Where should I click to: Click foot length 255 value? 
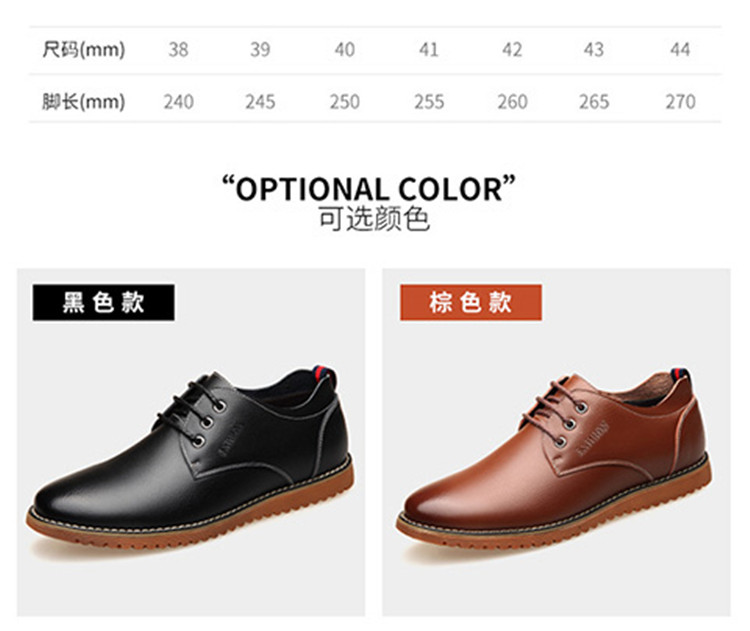pyautogui.click(x=429, y=102)
